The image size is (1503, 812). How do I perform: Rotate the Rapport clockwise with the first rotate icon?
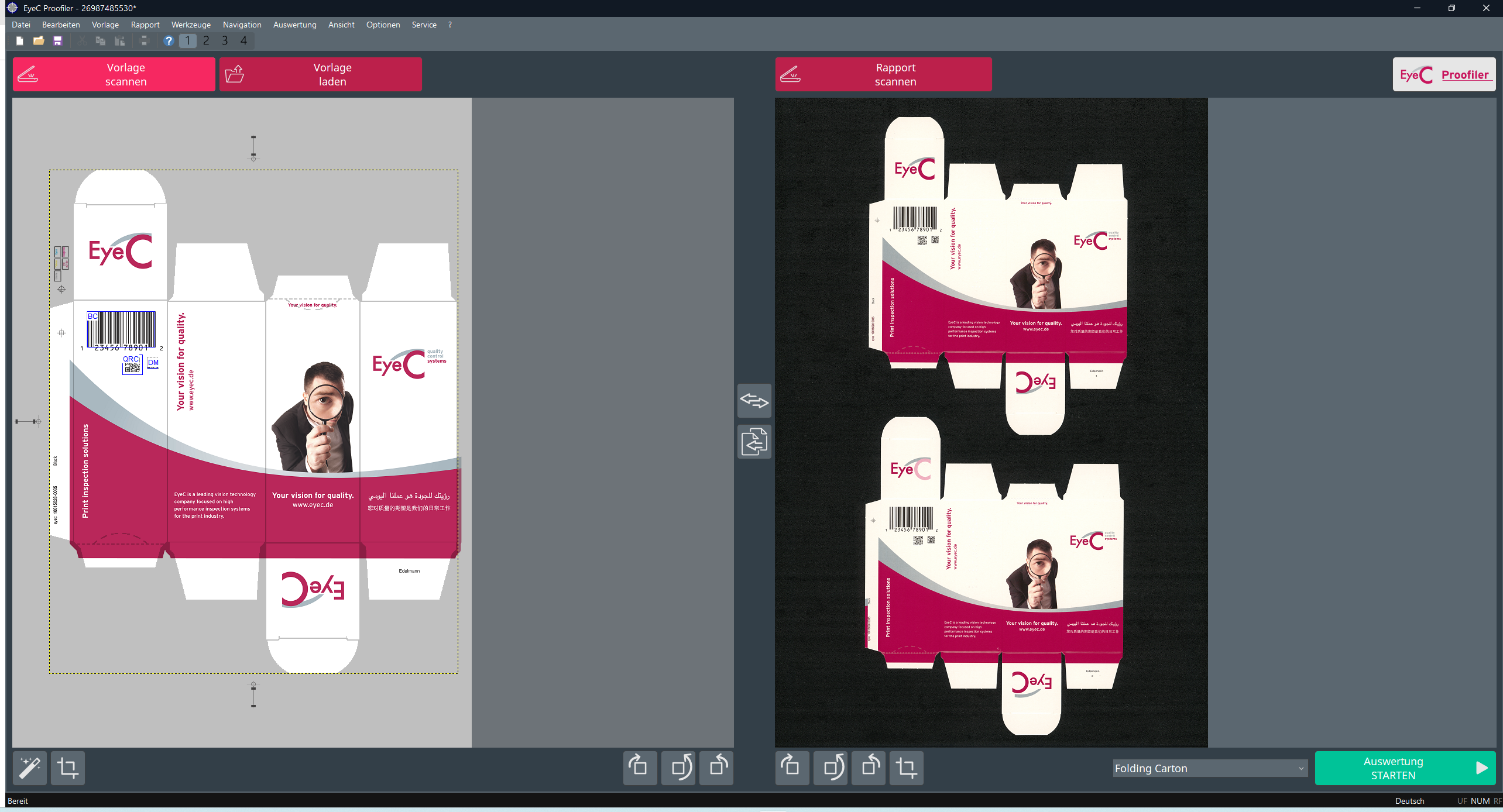coord(792,768)
